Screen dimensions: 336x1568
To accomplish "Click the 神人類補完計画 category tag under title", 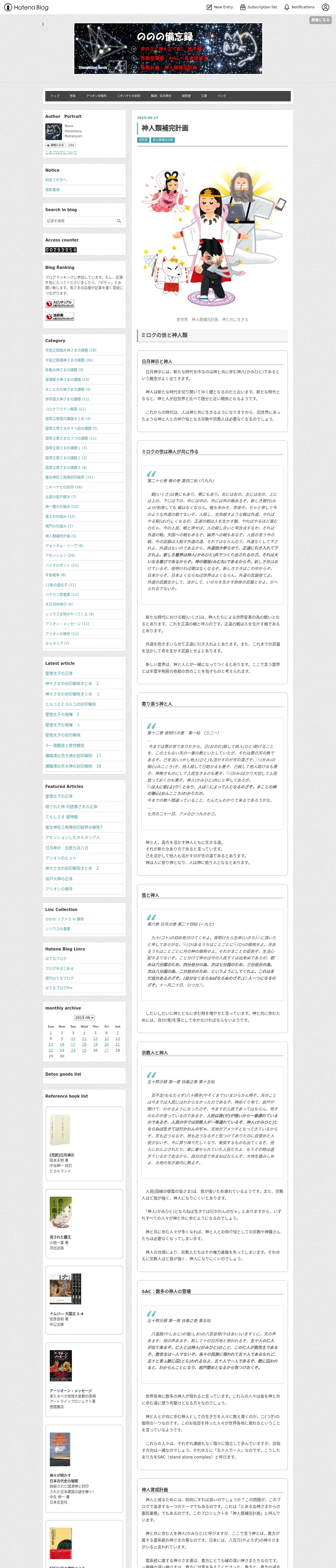I will pos(163,140).
